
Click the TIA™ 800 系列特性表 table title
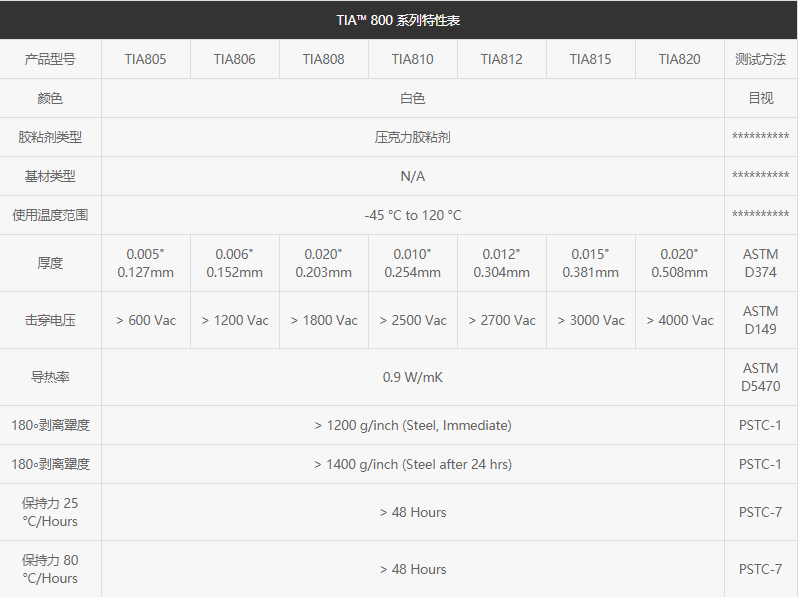398,20
